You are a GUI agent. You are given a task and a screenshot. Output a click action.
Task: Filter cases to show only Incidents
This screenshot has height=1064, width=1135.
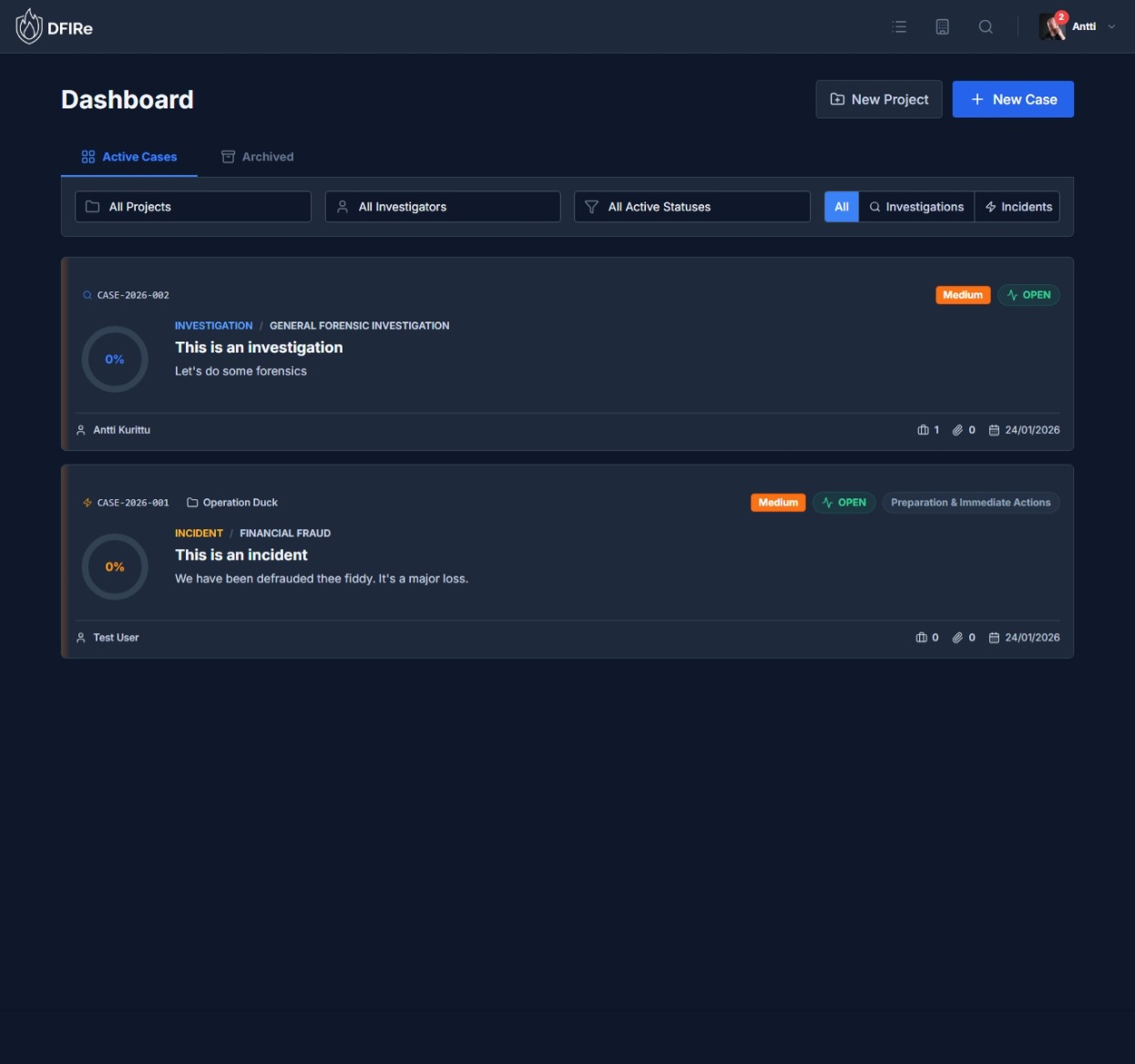coord(1017,207)
